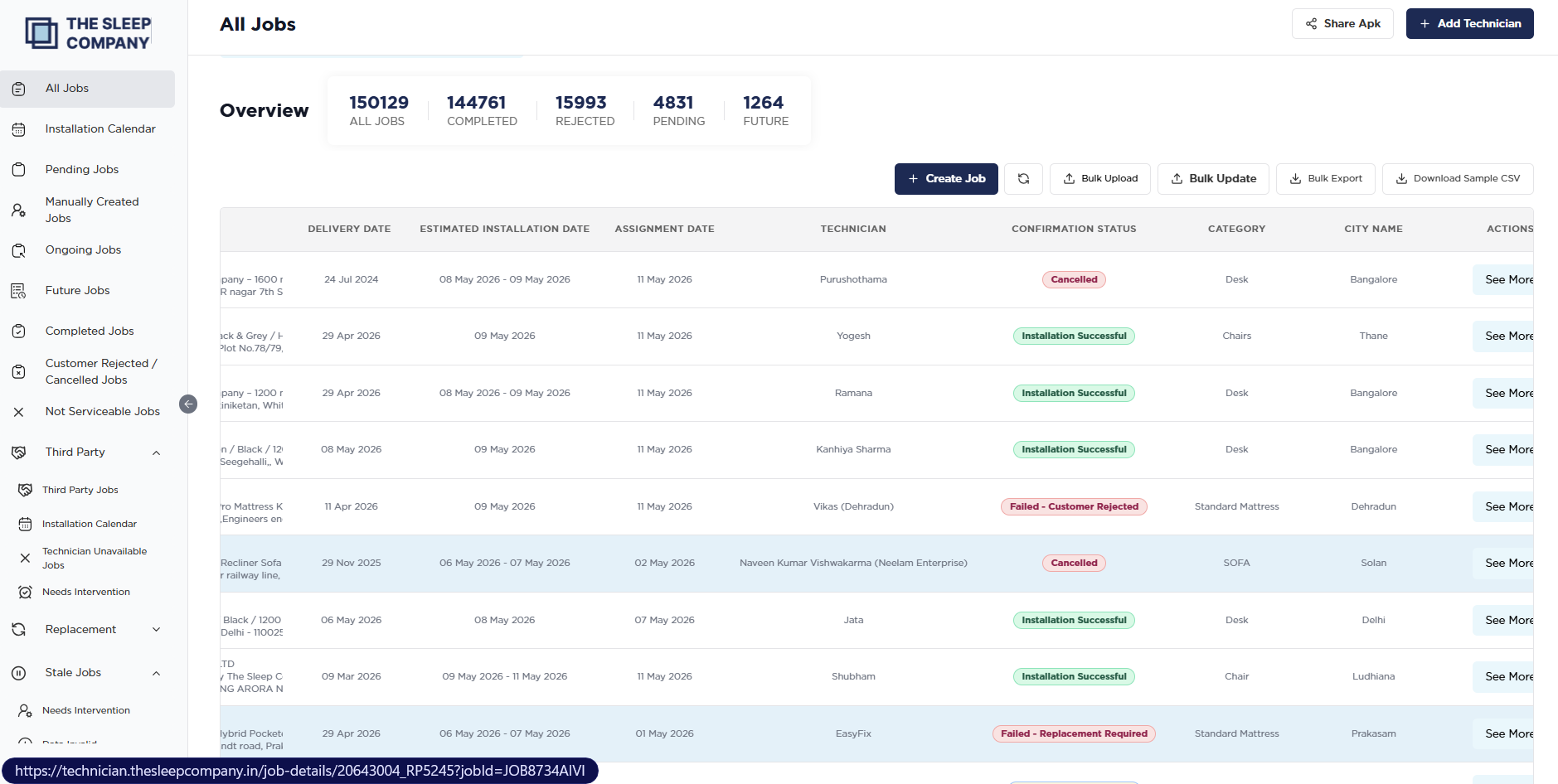This screenshot has width=1558, height=784.
Task: Collapse the Stale Jobs section chevron
Action: point(156,673)
